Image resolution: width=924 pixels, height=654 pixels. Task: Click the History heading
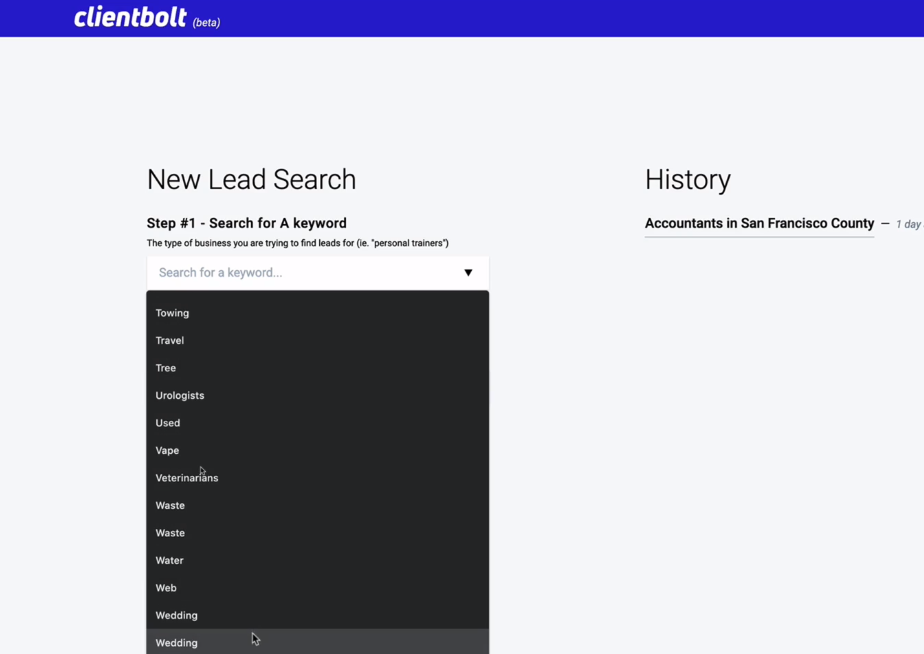pos(688,180)
